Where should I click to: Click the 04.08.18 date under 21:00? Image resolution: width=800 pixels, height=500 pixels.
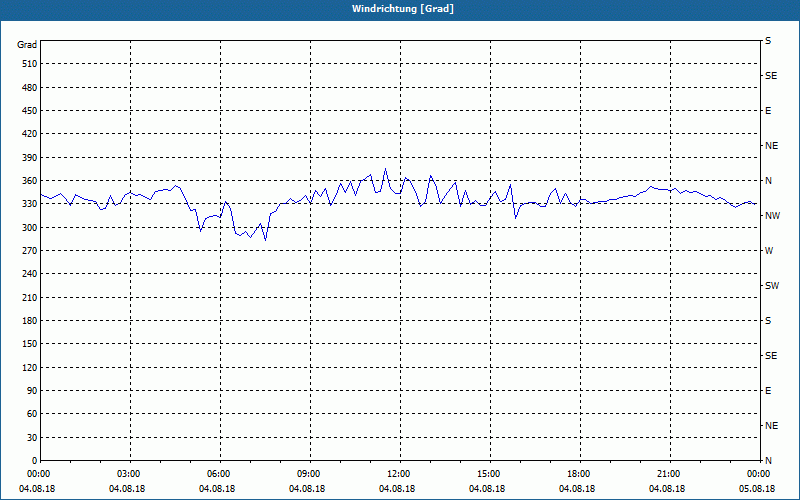[x=667, y=489]
